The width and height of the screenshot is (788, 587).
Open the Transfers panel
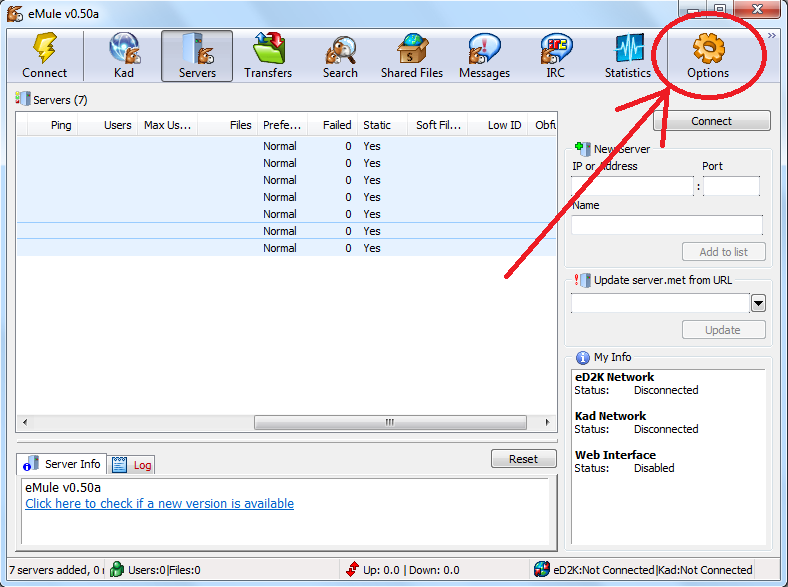(268, 55)
